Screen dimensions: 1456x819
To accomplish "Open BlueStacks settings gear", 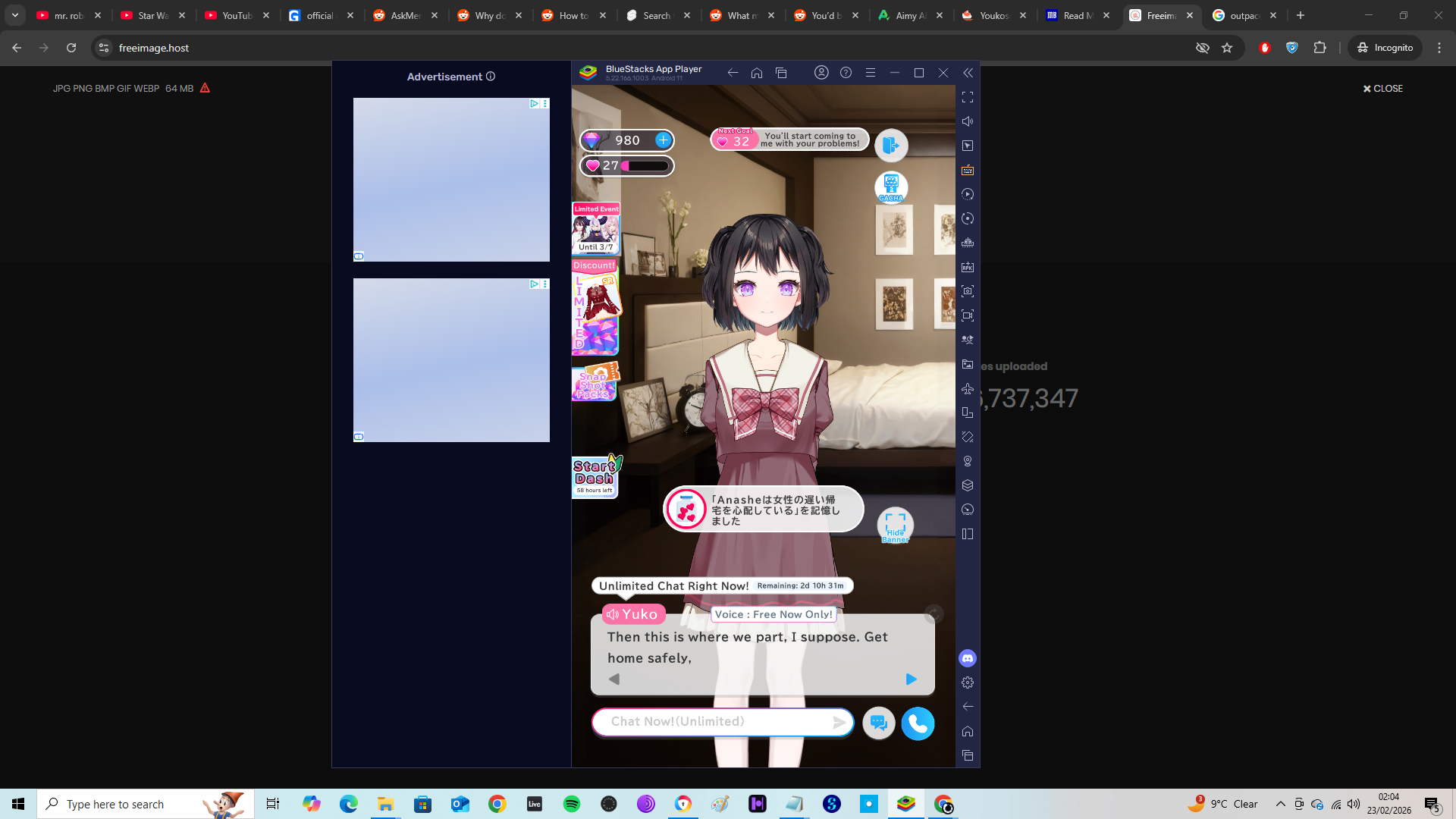I will tap(968, 682).
